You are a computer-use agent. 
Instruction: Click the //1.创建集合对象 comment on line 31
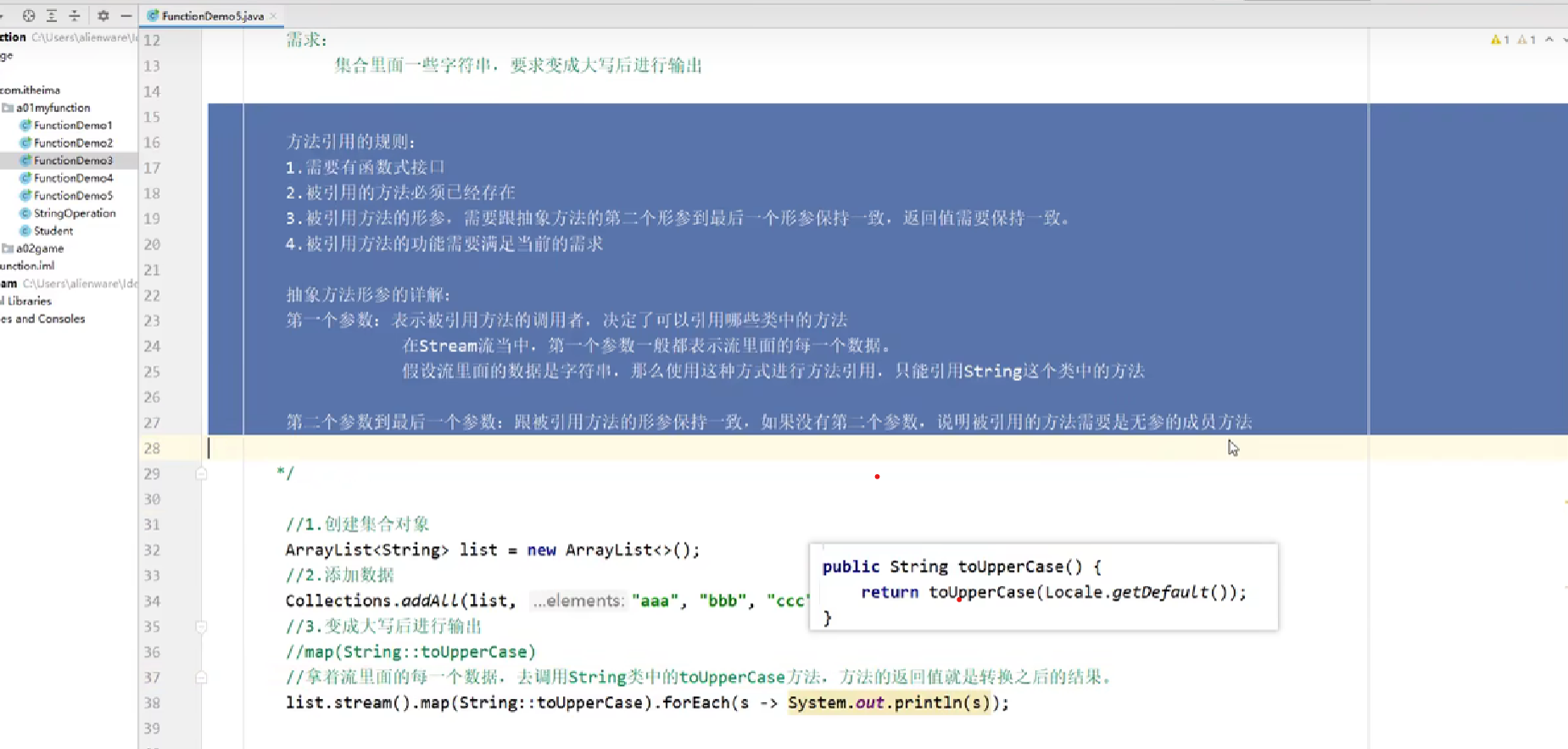[357, 524]
